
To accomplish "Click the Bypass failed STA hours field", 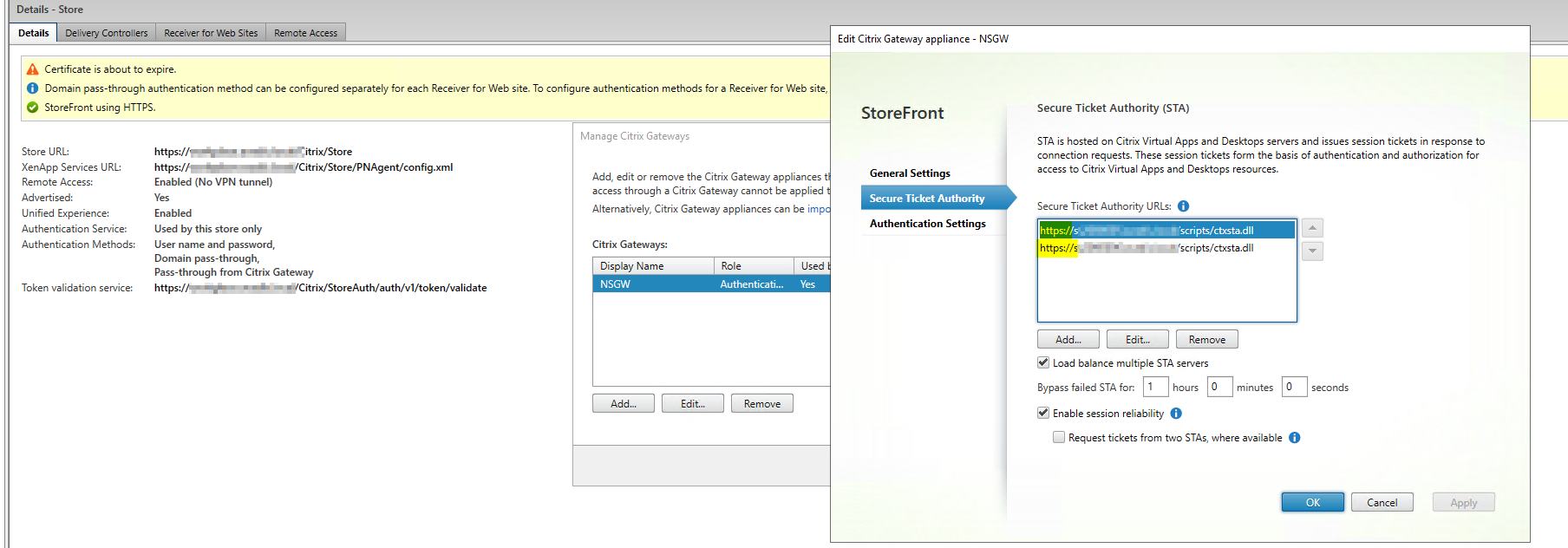I will 1155,387.
